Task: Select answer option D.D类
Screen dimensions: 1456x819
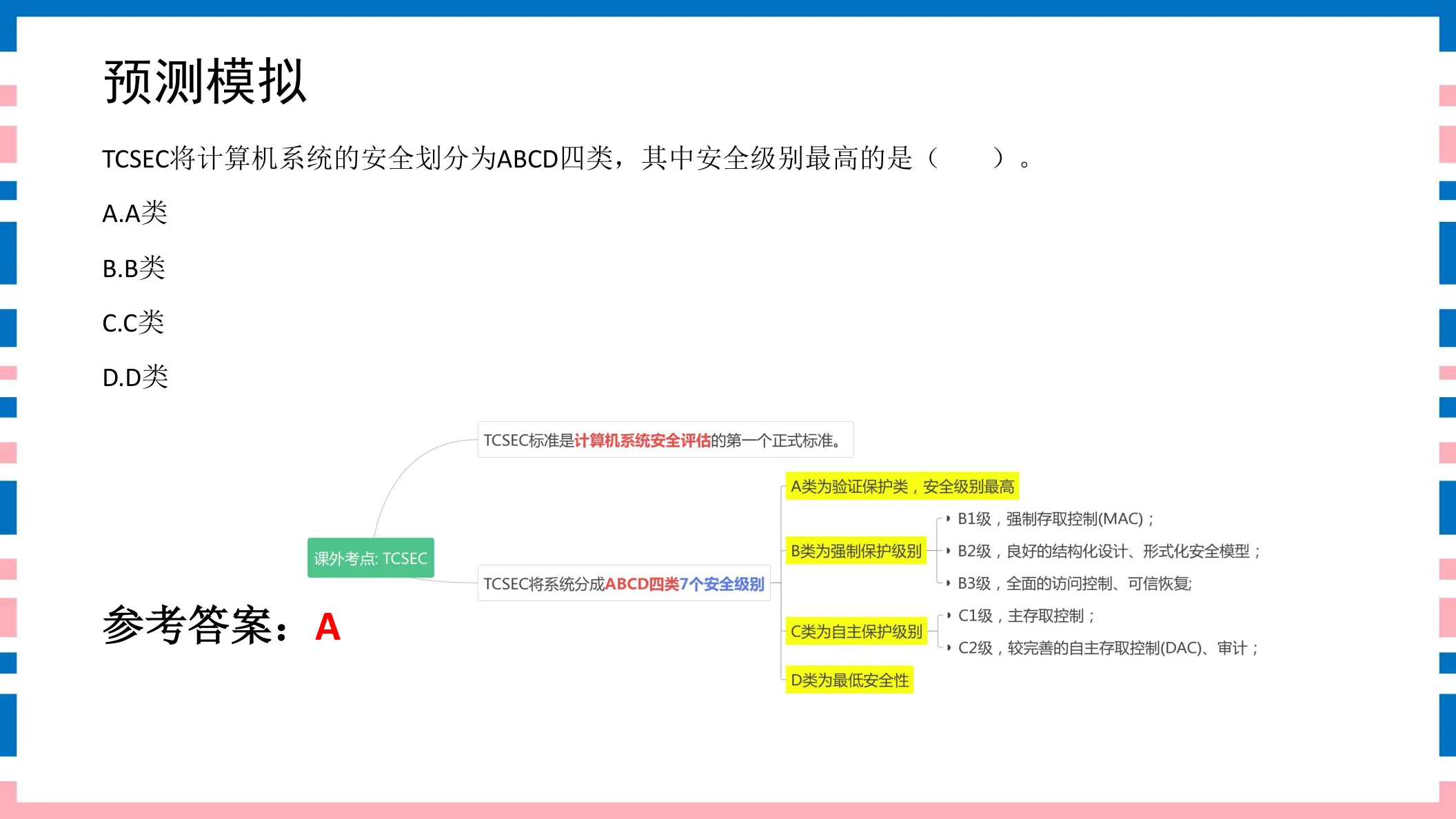Action: coord(135,376)
